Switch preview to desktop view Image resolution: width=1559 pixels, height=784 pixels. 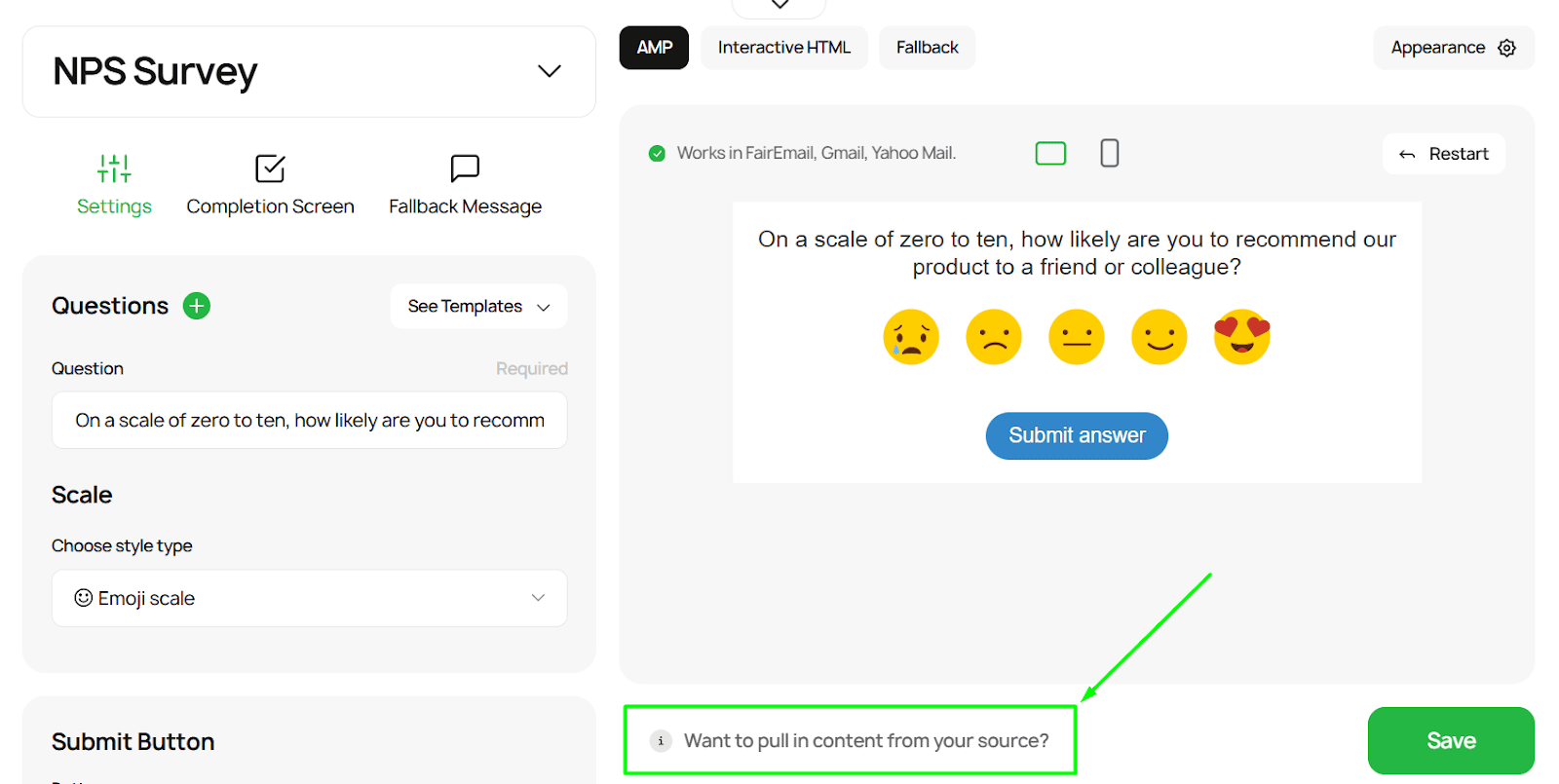[x=1050, y=153]
